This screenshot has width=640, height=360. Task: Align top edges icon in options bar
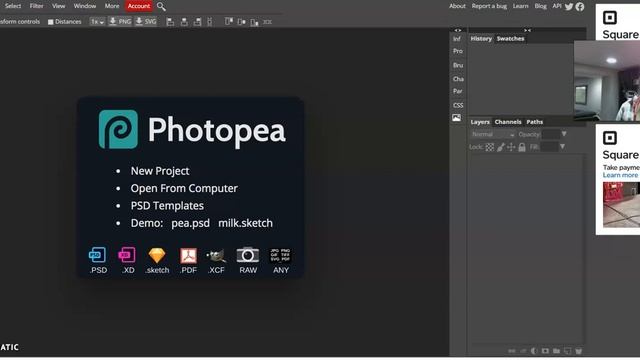(229, 22)
